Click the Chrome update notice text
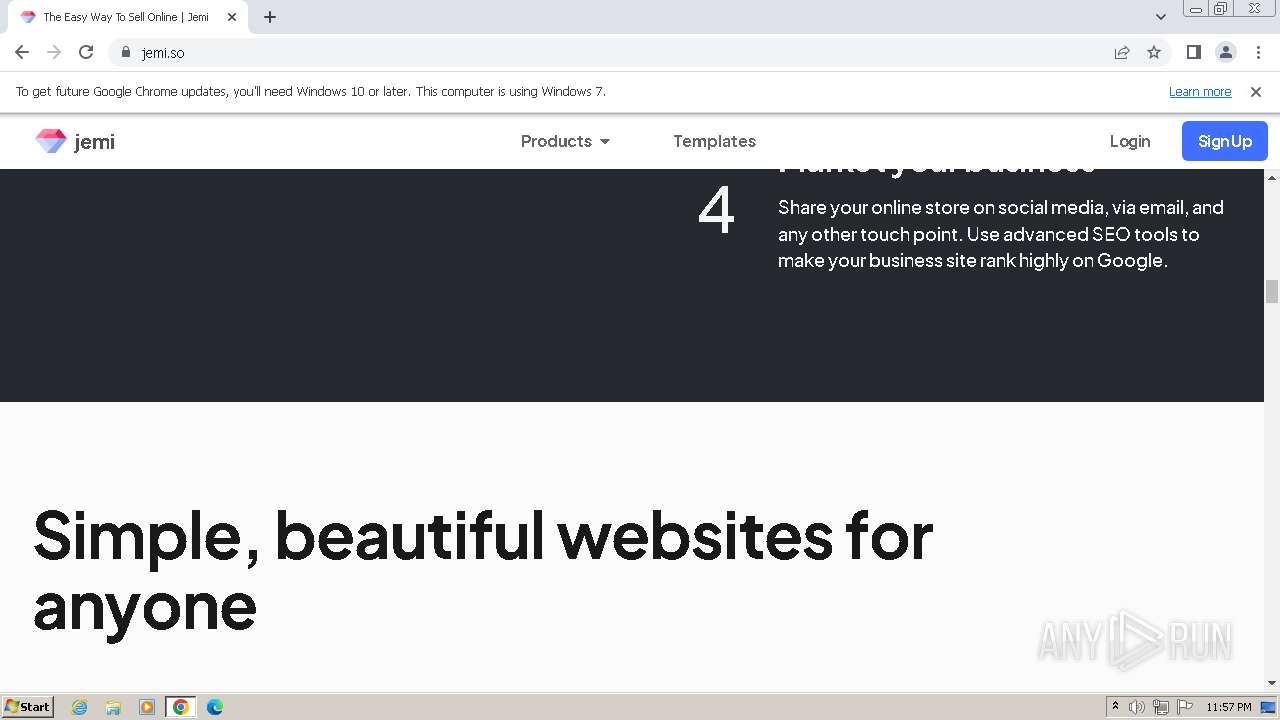This screenshot has width=1280, height=720. coord(311,91)
